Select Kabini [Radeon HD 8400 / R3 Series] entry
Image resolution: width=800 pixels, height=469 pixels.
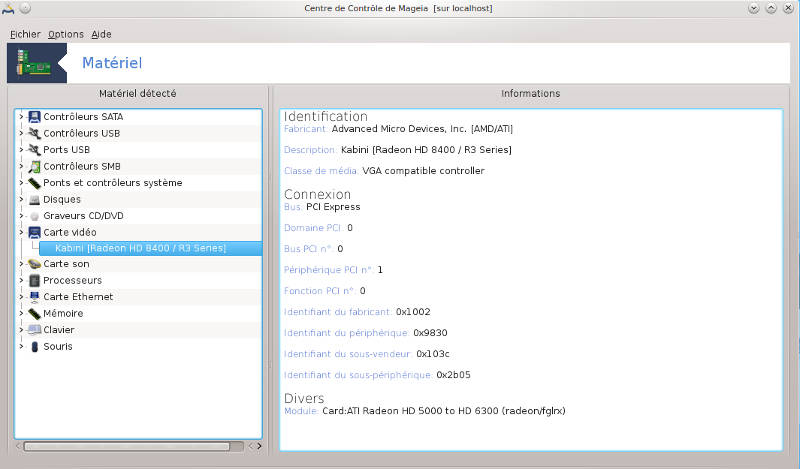coord(151,249)
